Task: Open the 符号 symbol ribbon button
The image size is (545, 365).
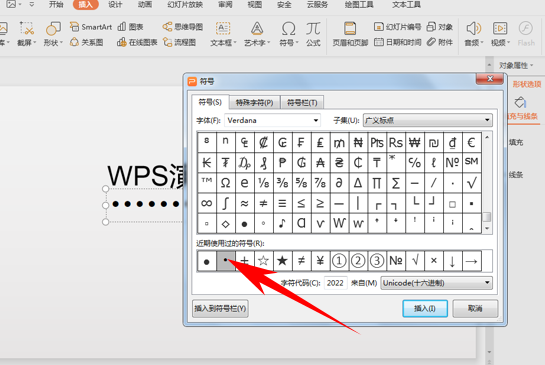Action: tap(289, 33)
